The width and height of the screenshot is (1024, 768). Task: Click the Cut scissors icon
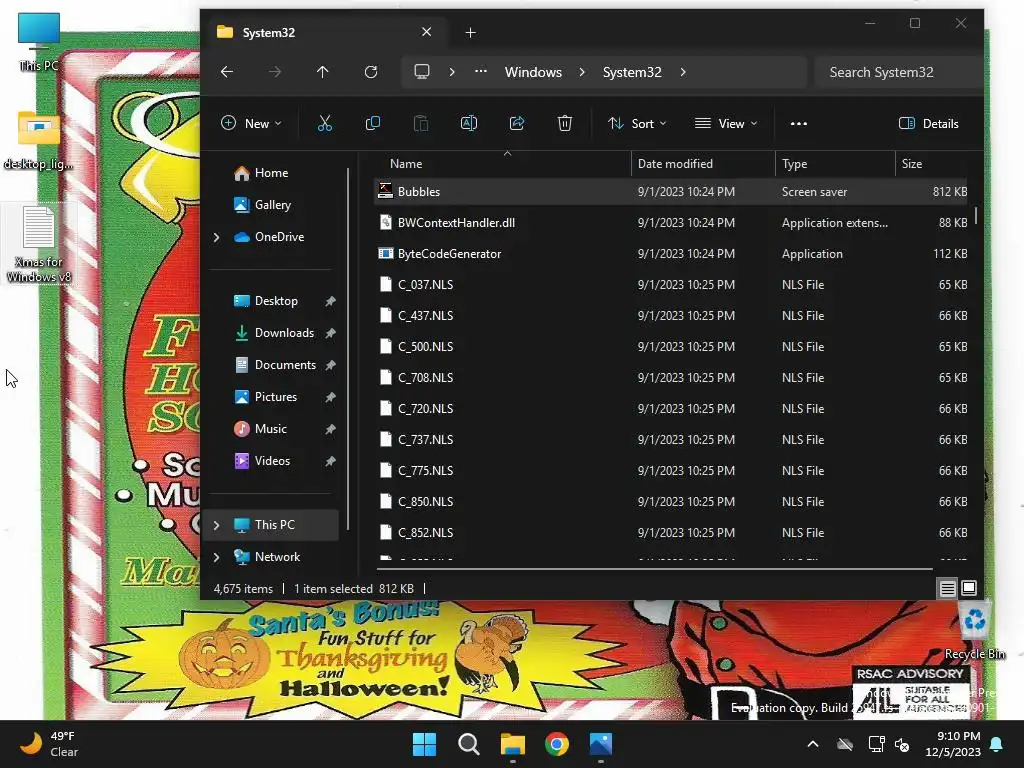(x=325, y=123)
